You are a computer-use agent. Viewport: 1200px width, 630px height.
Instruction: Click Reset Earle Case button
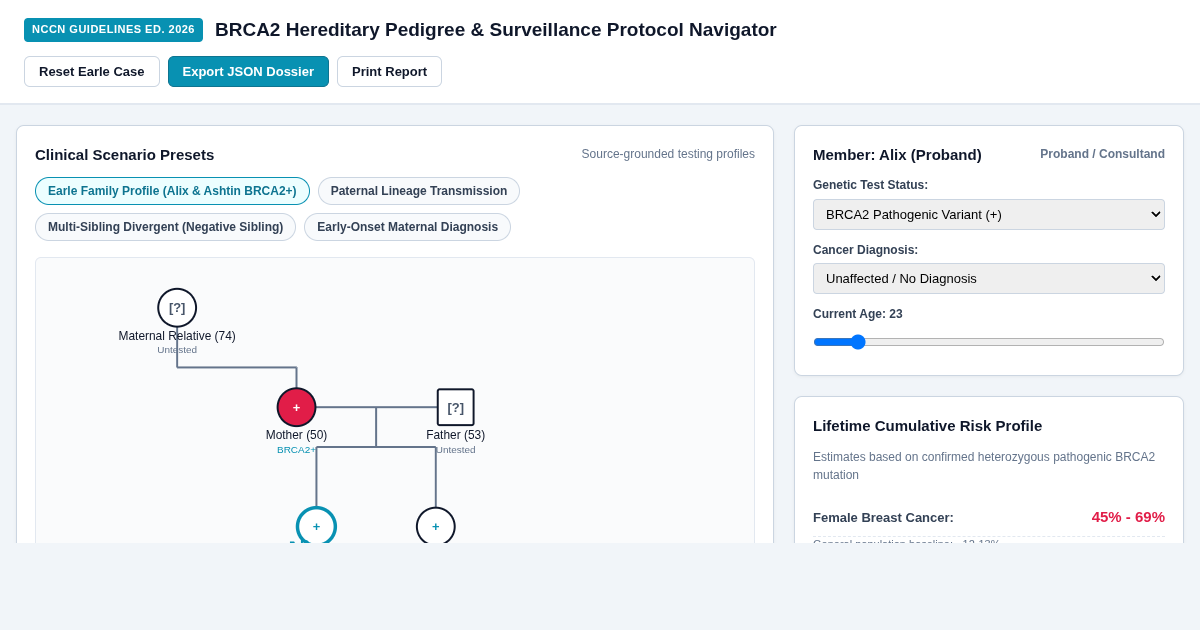92,71
